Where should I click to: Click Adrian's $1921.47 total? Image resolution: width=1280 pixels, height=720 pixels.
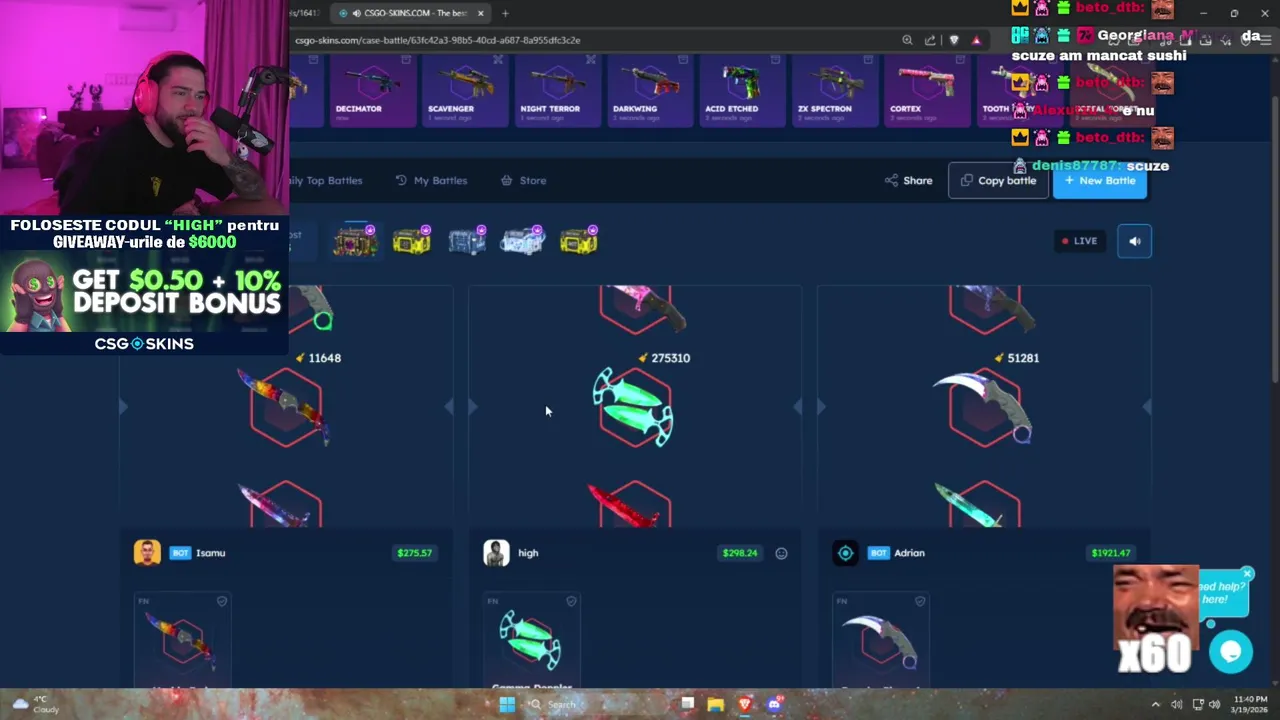(x=1111, y=553)
